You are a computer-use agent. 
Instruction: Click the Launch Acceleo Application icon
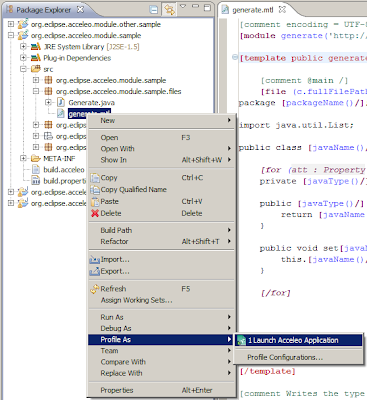click(241, 341)
